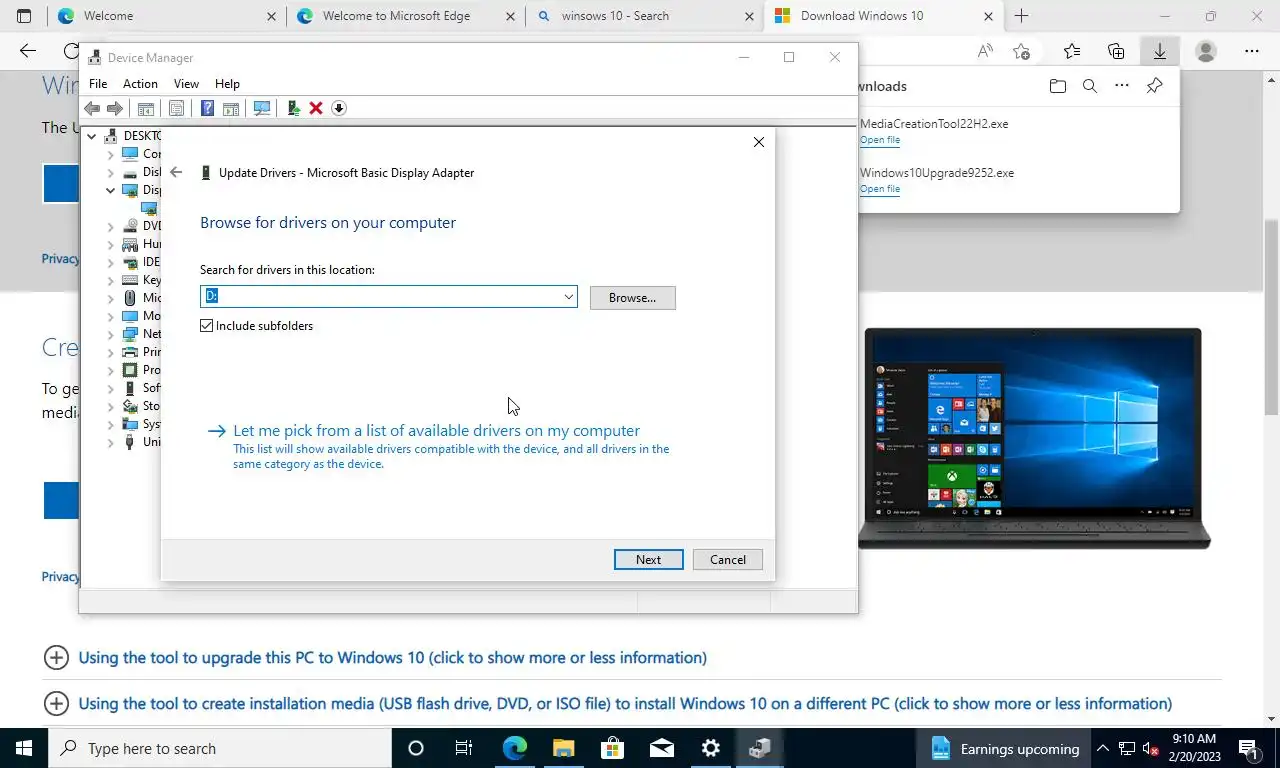Open Edge Settings and more ellipsis

coord(1251,51)
